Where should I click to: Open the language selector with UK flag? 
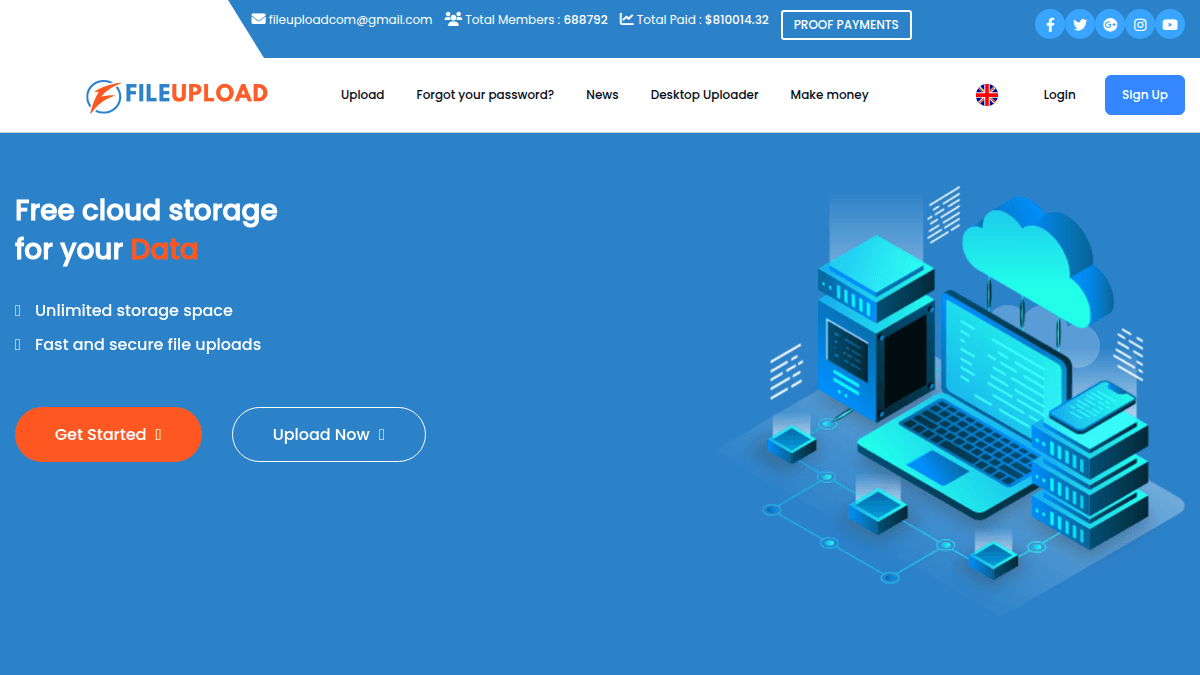coord(987,95)
